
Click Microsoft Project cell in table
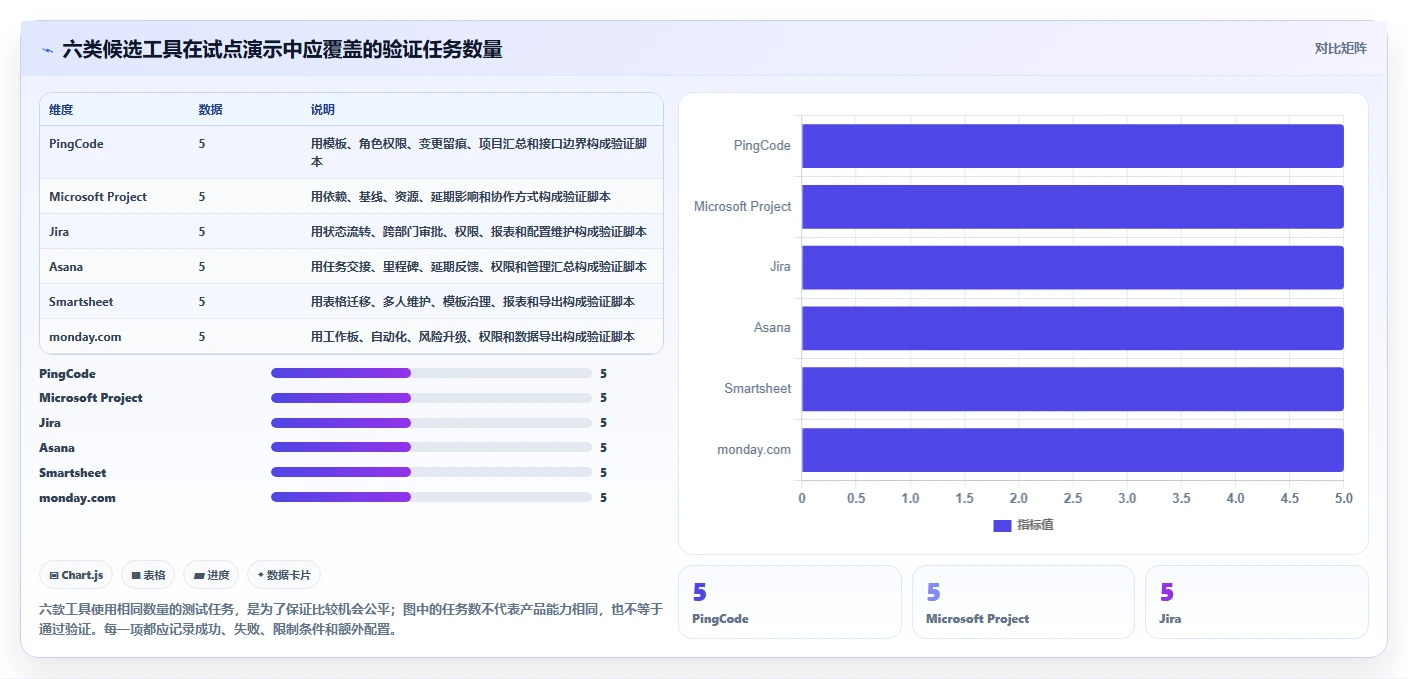(x=98, y=197)
